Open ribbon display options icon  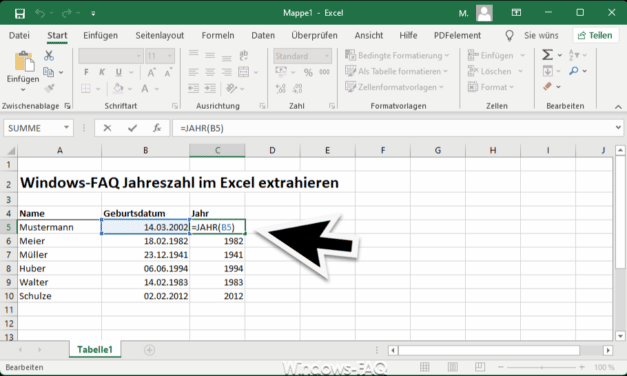point(516,13)
